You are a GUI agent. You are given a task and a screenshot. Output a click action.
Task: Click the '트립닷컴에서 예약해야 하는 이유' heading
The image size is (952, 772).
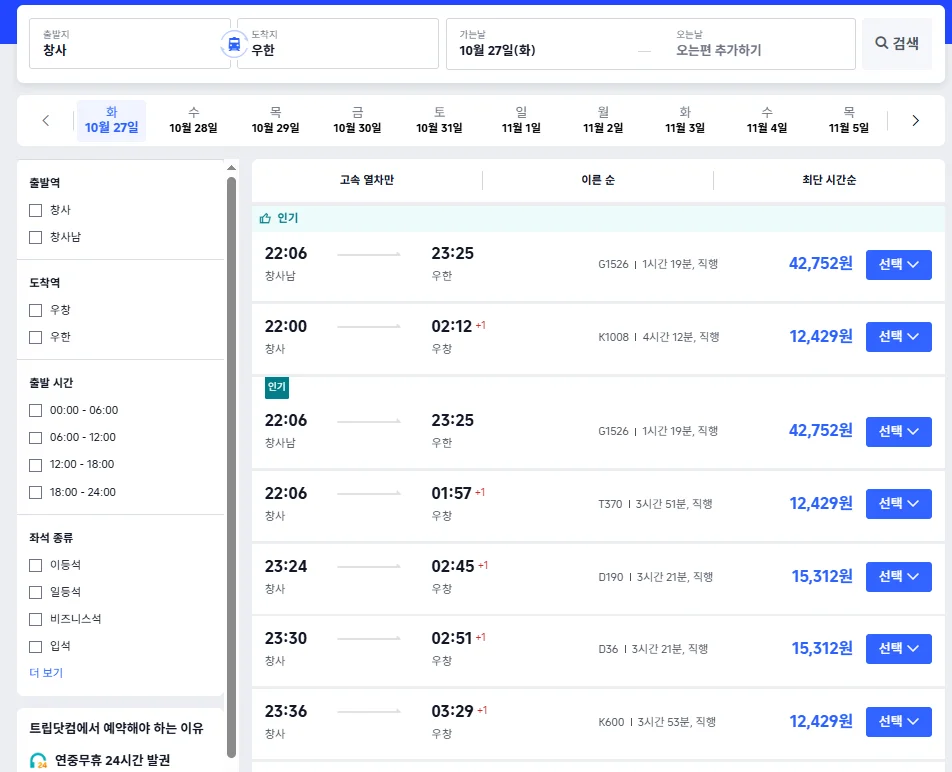[117, 728]
